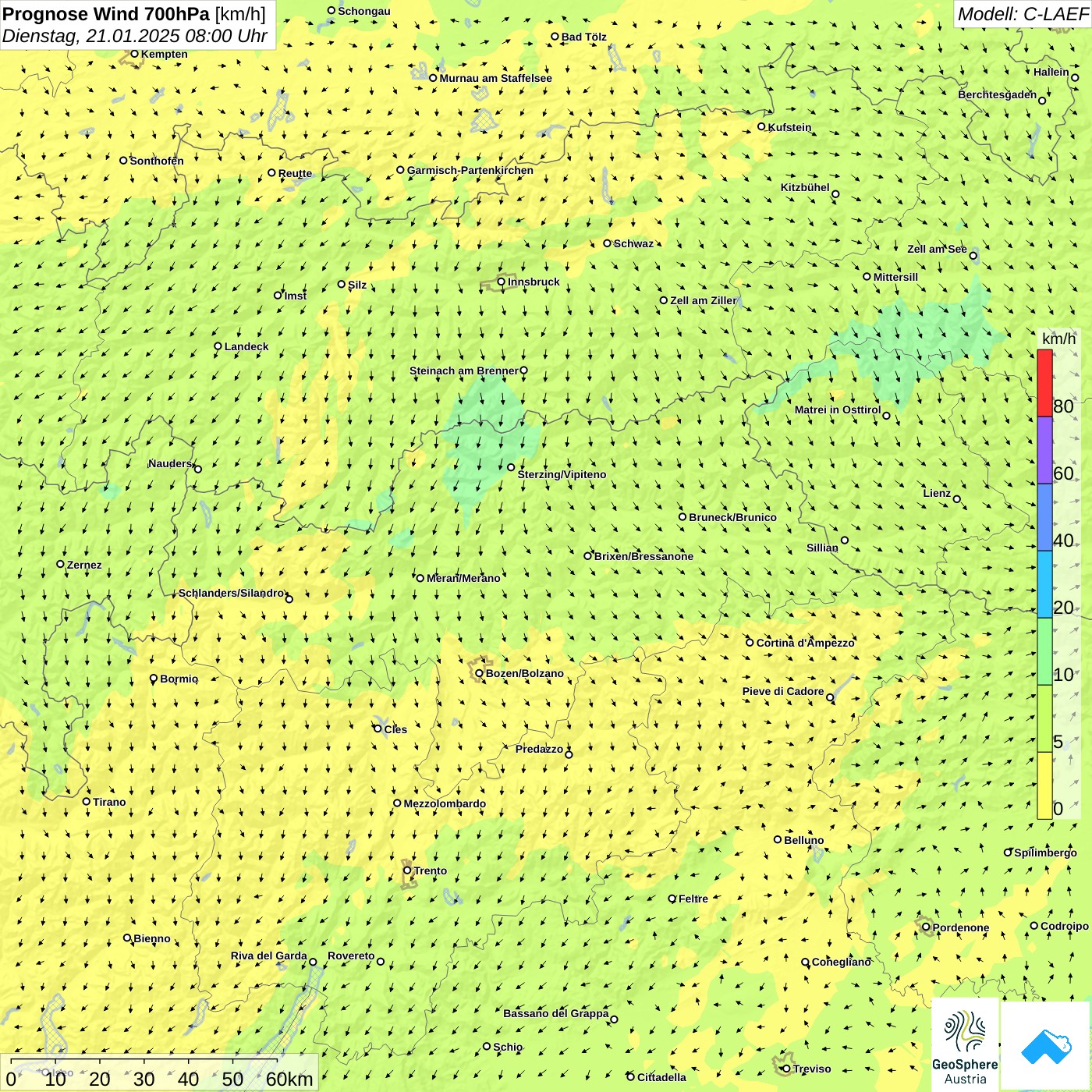Click the Treviso city marker
The image size is (1092, 1092).
786,1069
